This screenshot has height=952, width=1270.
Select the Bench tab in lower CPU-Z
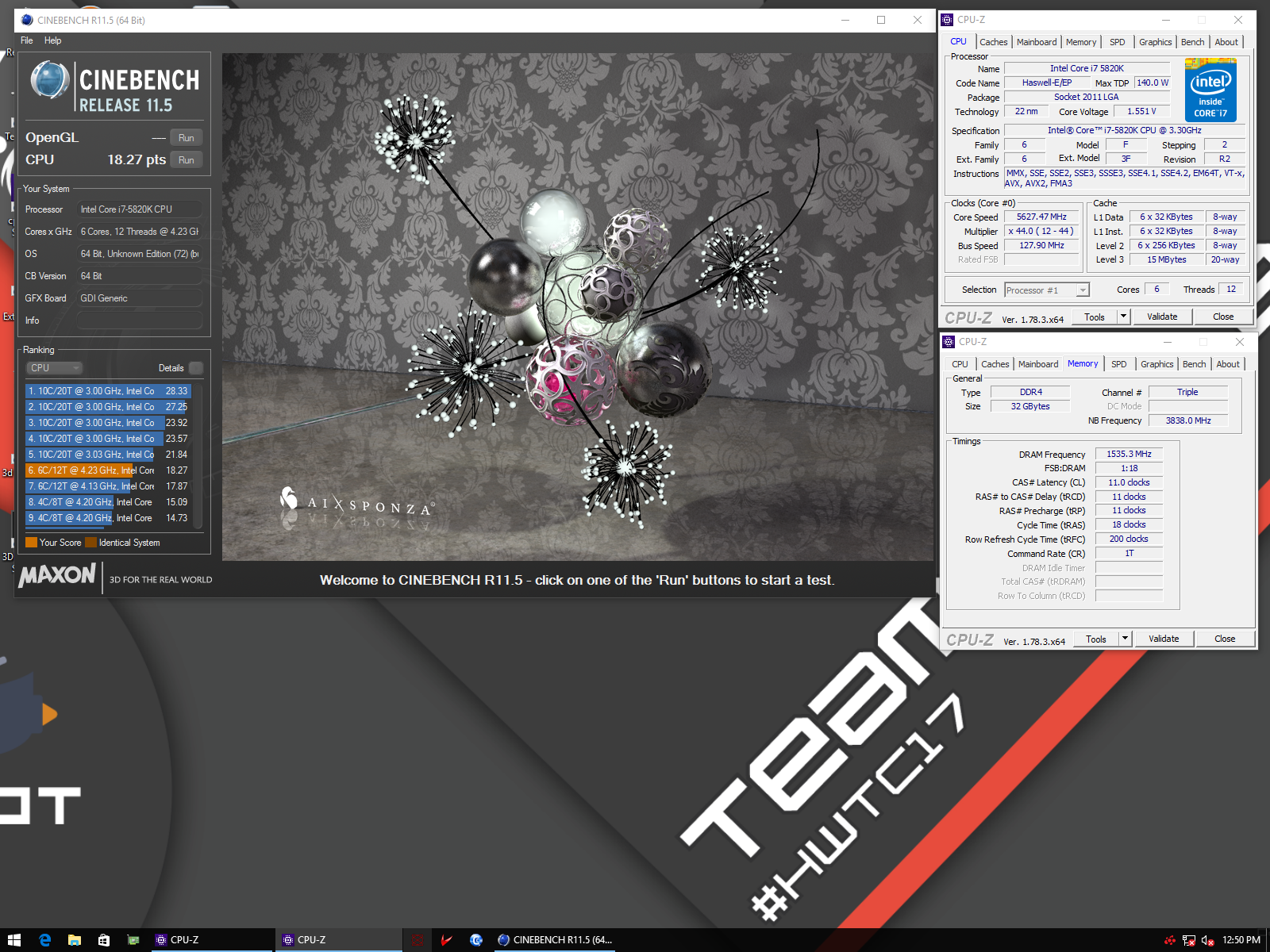click(x=1195, y=364)
